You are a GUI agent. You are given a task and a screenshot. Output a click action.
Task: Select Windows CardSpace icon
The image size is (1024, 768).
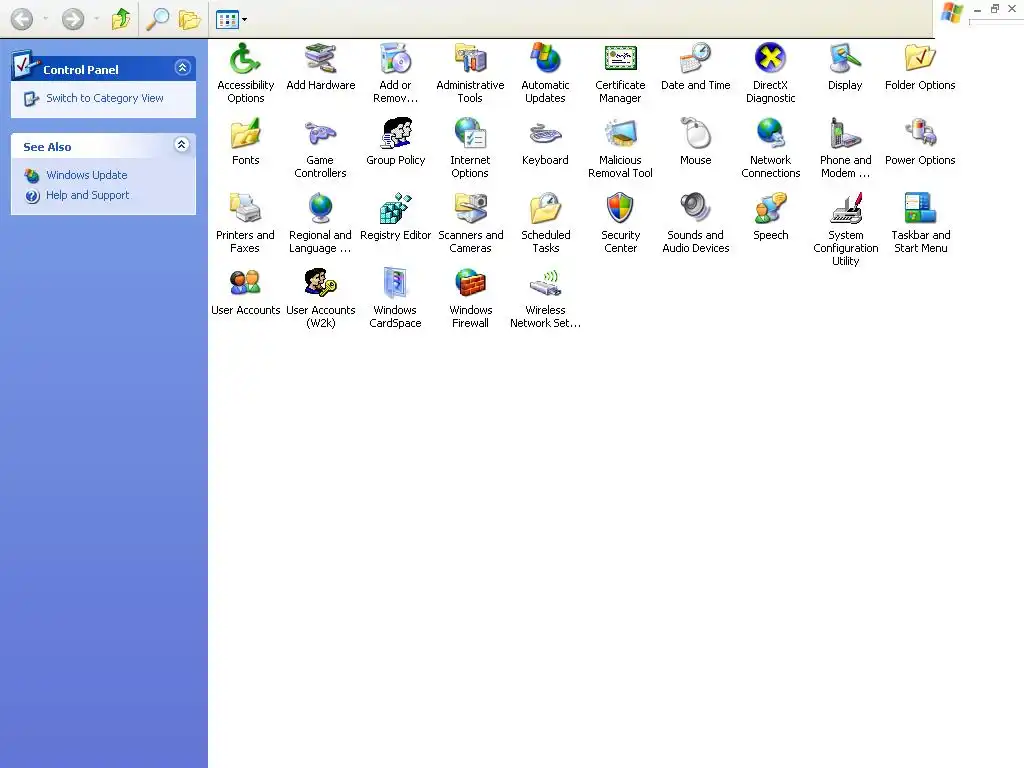(x=395, y=284)
